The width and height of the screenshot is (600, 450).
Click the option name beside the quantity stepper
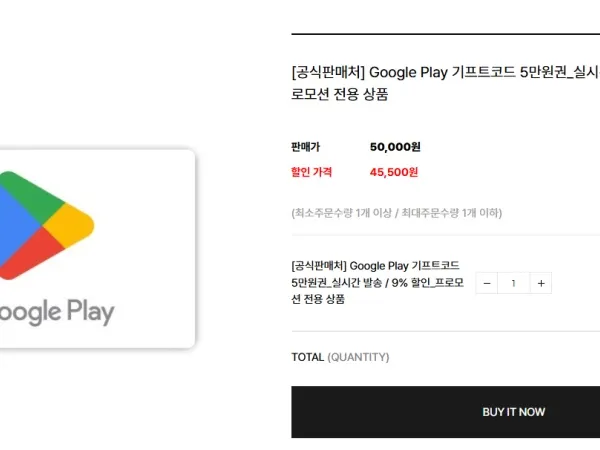pyautogui.click(x=376, y=282)
